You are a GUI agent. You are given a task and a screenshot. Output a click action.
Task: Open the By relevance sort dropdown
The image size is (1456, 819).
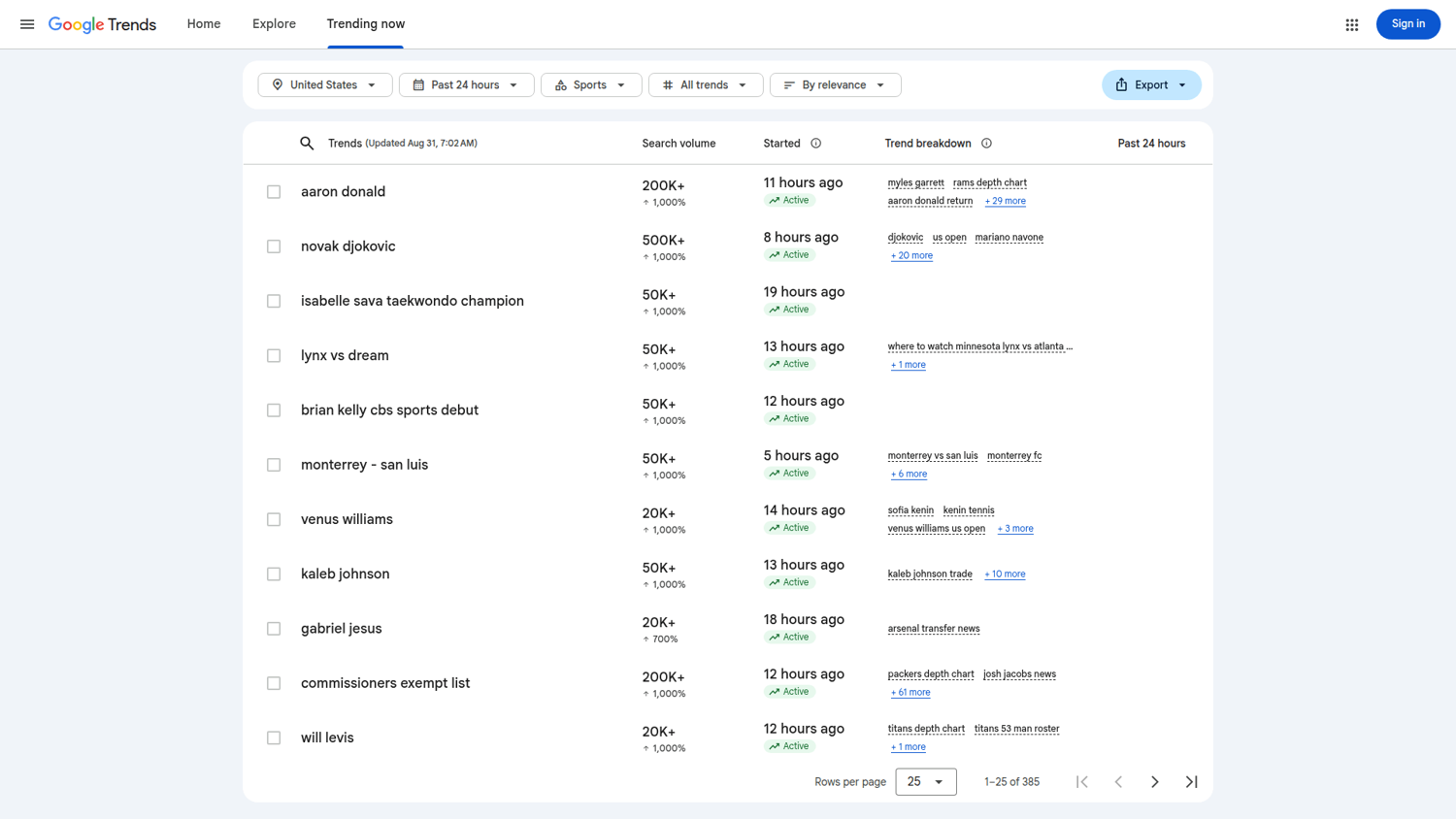coord(835,85)
